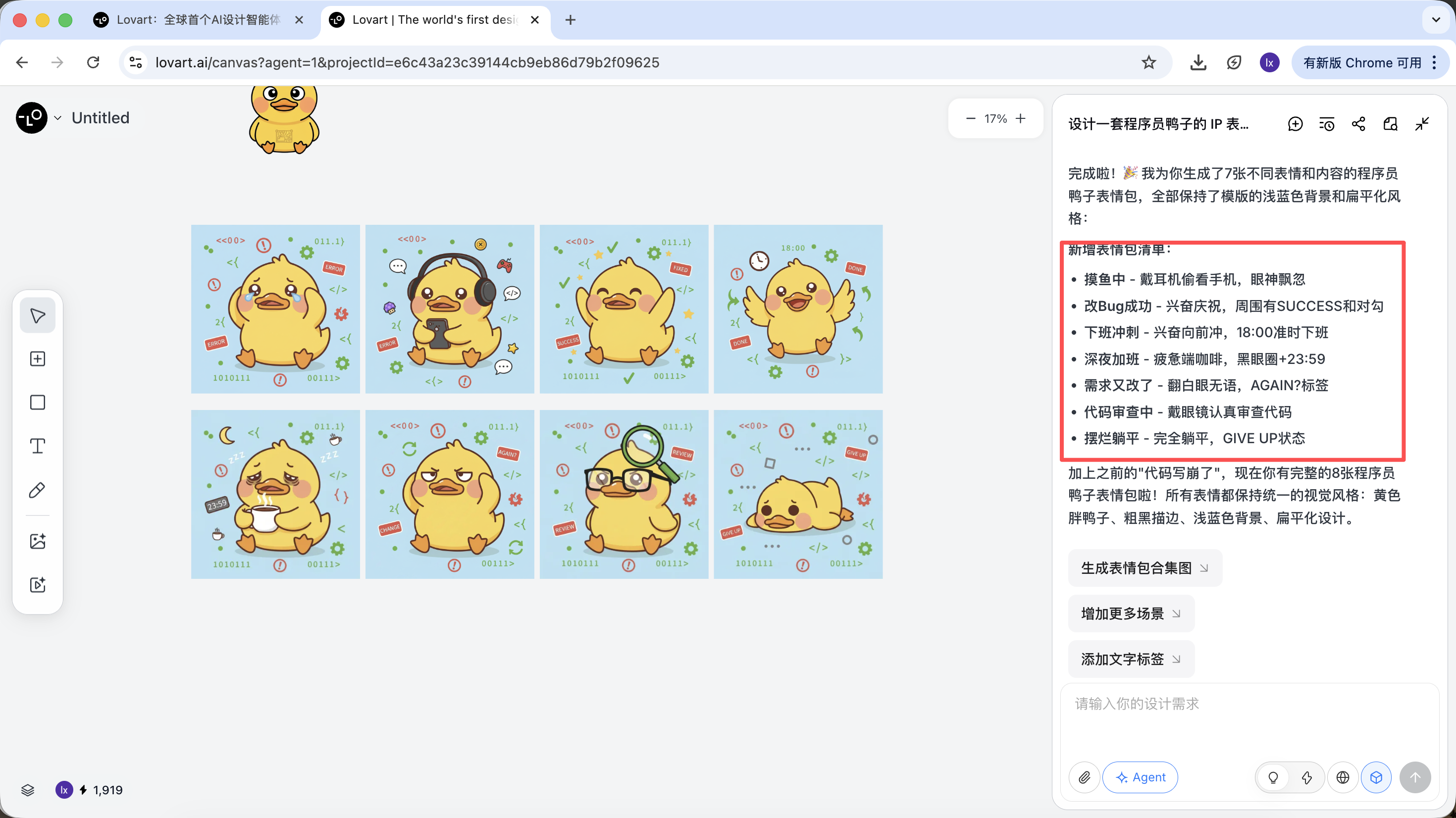Zoom in canvas with plus button
Screen dimensions: 1456x818
tap(1020, 118)
